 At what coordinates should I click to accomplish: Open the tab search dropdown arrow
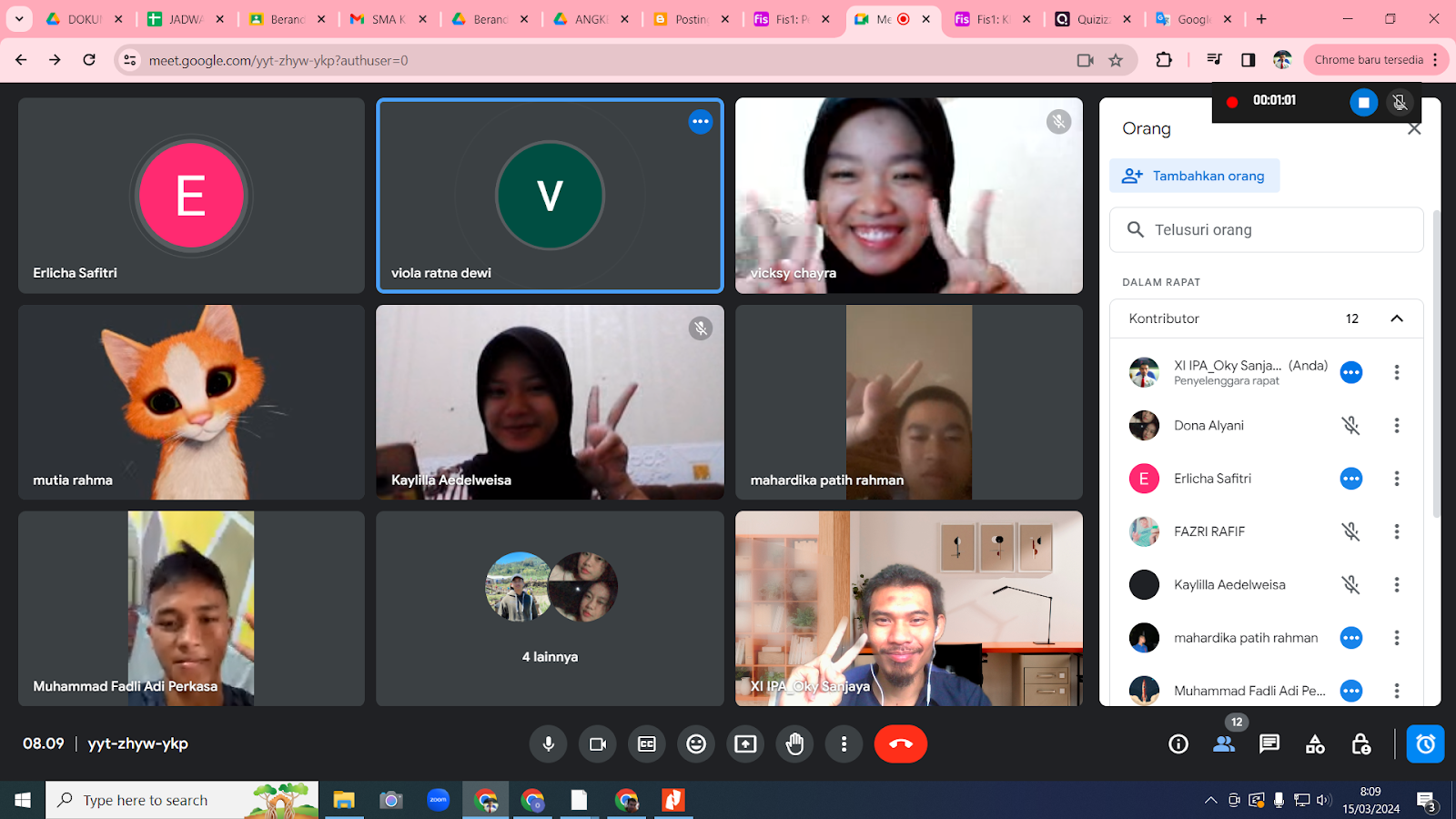click(19, 19)
